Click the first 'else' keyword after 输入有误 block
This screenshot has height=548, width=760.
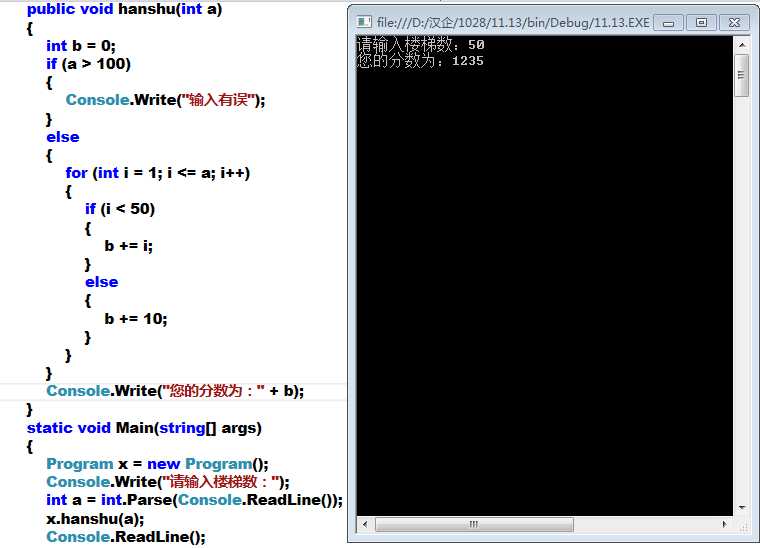point(63,137)
